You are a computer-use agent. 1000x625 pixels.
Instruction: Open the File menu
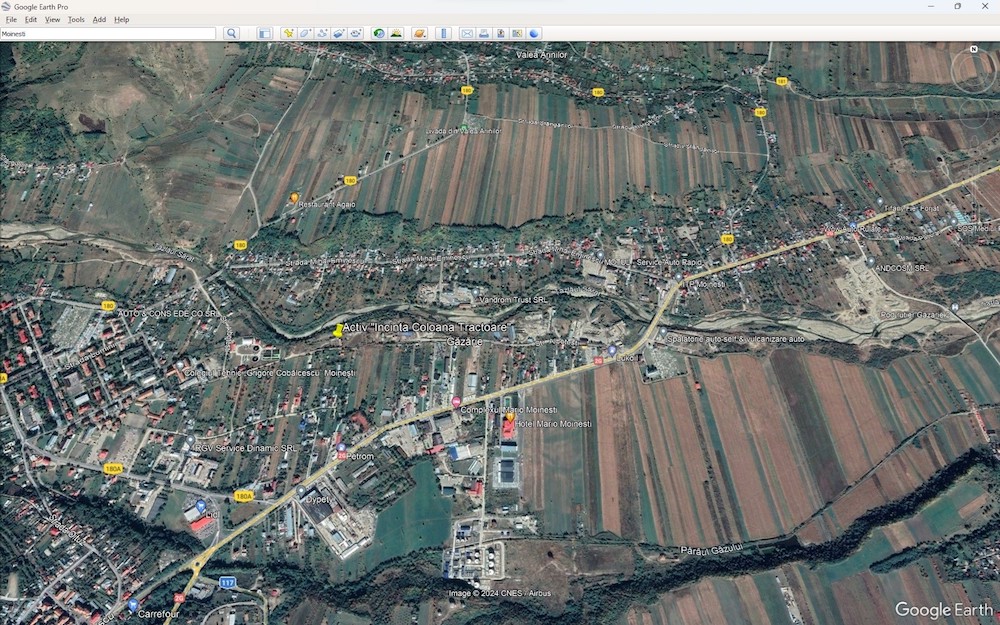11,19
